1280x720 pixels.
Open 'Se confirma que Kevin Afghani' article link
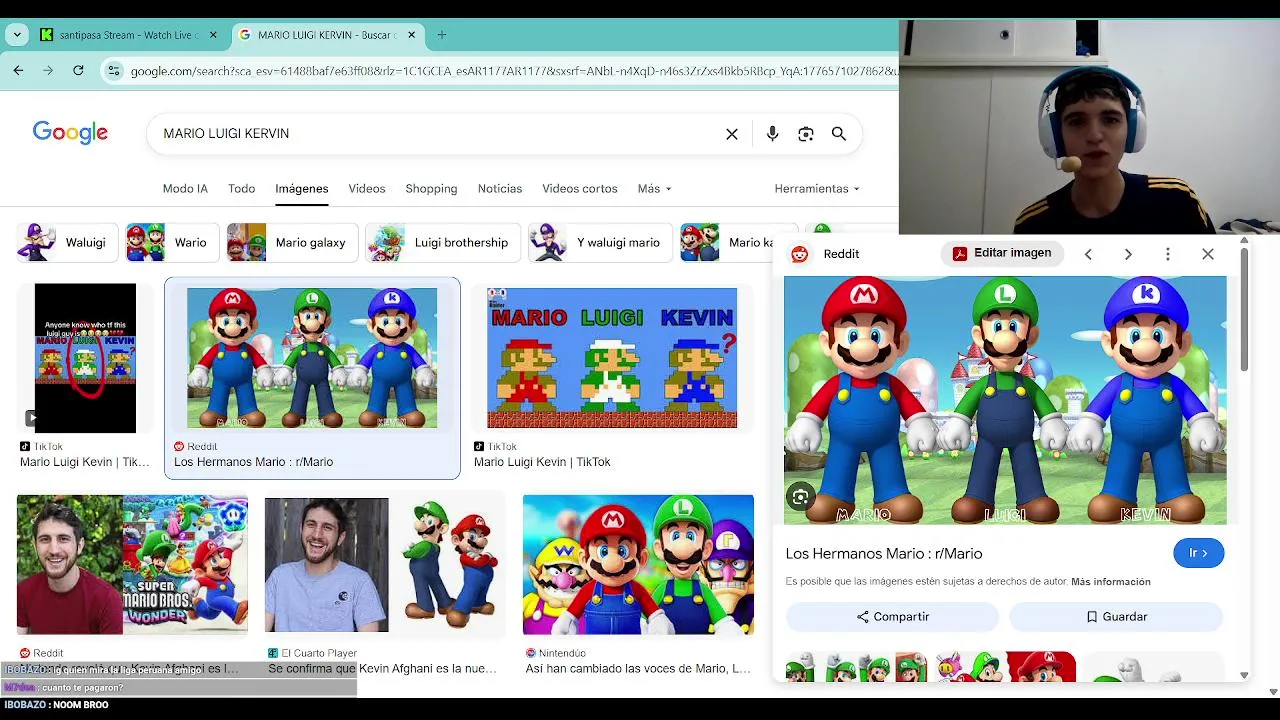[382, 668]
